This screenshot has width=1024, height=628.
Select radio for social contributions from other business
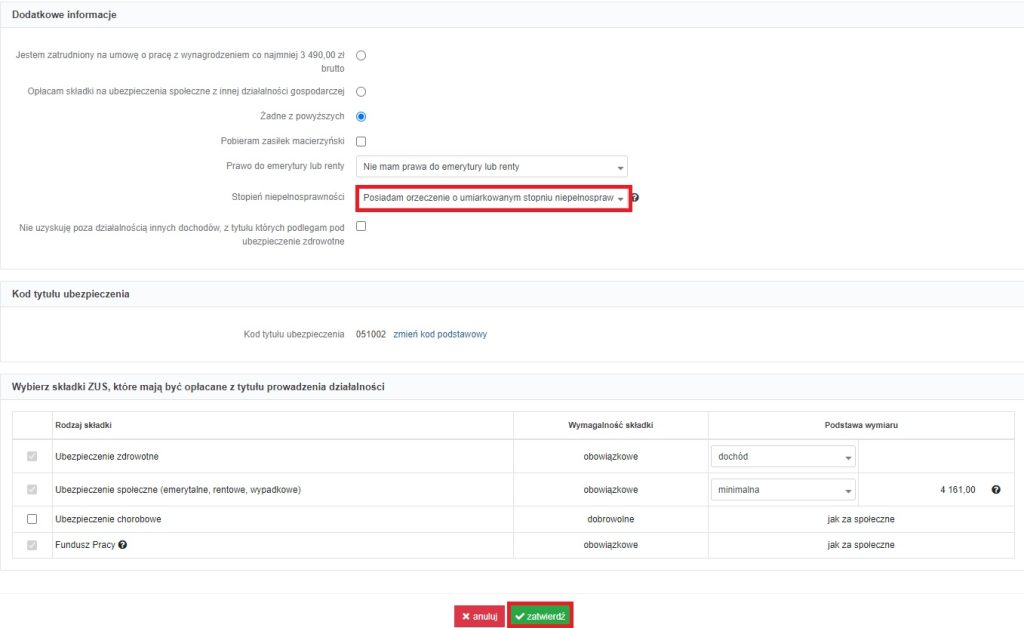click(361, 92)
